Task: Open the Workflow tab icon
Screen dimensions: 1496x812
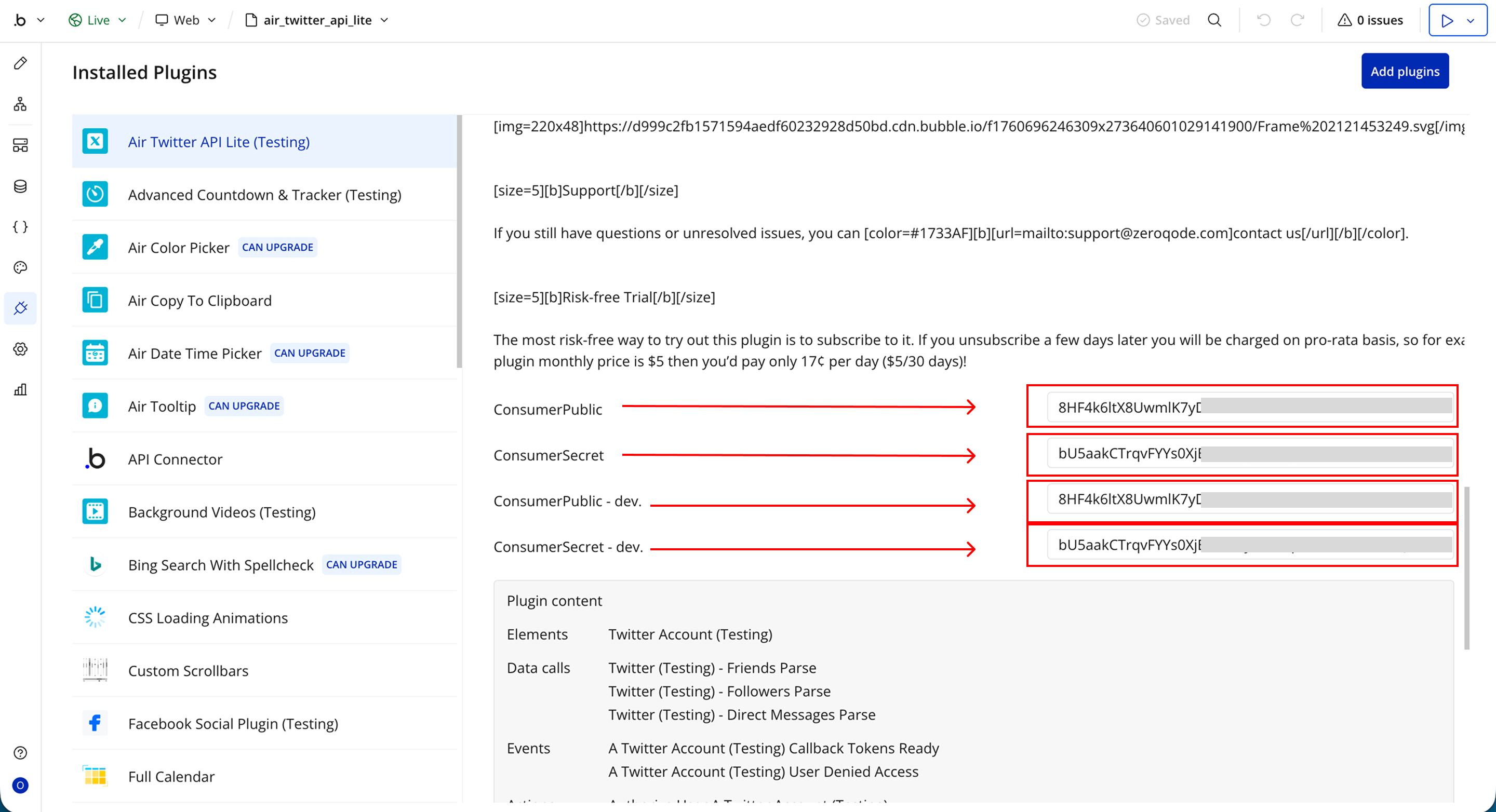Action: 20,104
